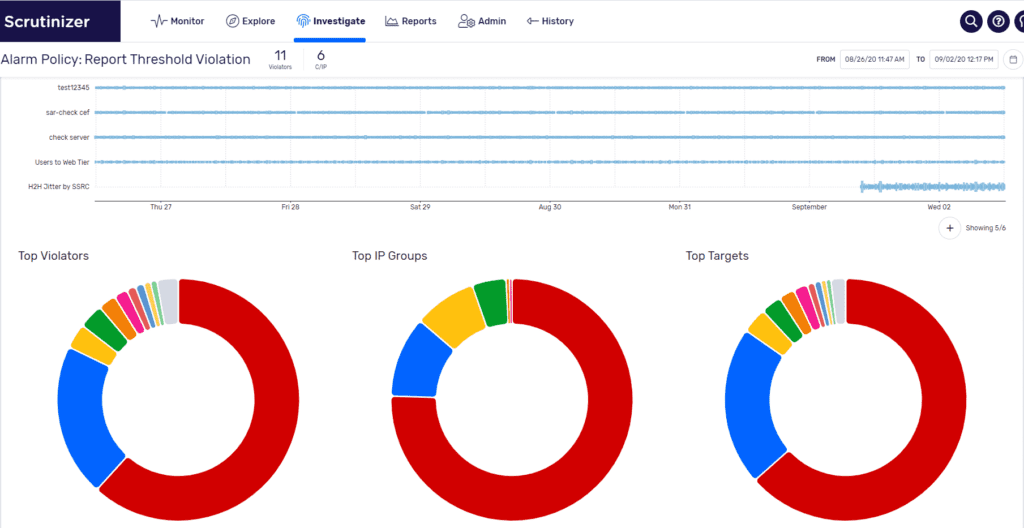Click the Aug 30 timeline axis label

coord(549,207)
